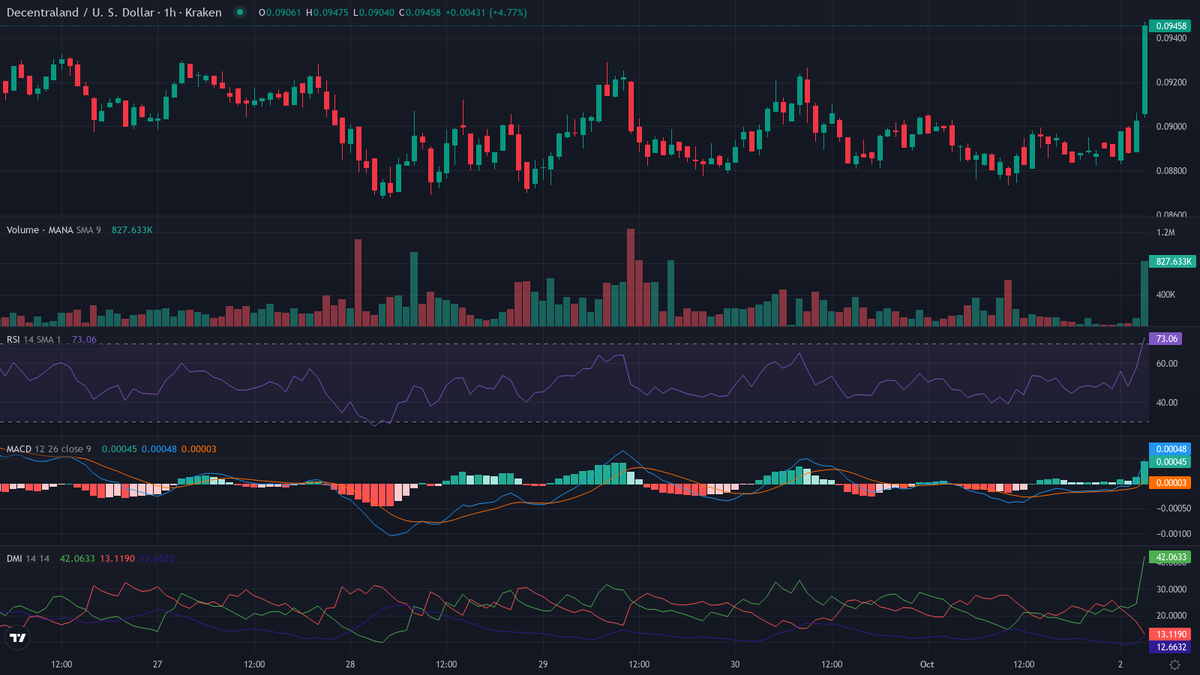Click the 27 date label on time axis
The image size is (1200, 675).
tap(158, 664)
